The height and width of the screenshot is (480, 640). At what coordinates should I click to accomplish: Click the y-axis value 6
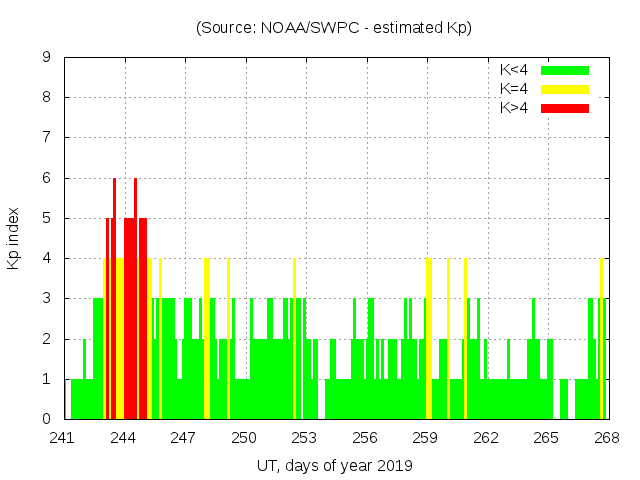47,178
